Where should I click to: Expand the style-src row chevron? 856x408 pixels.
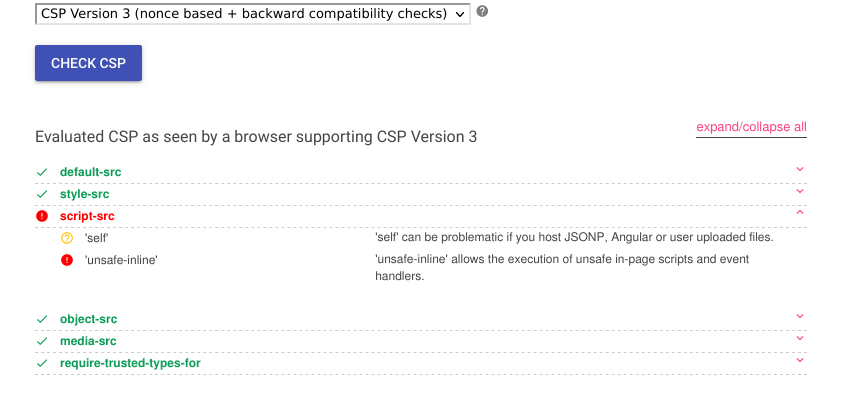[x=800, y=192]
